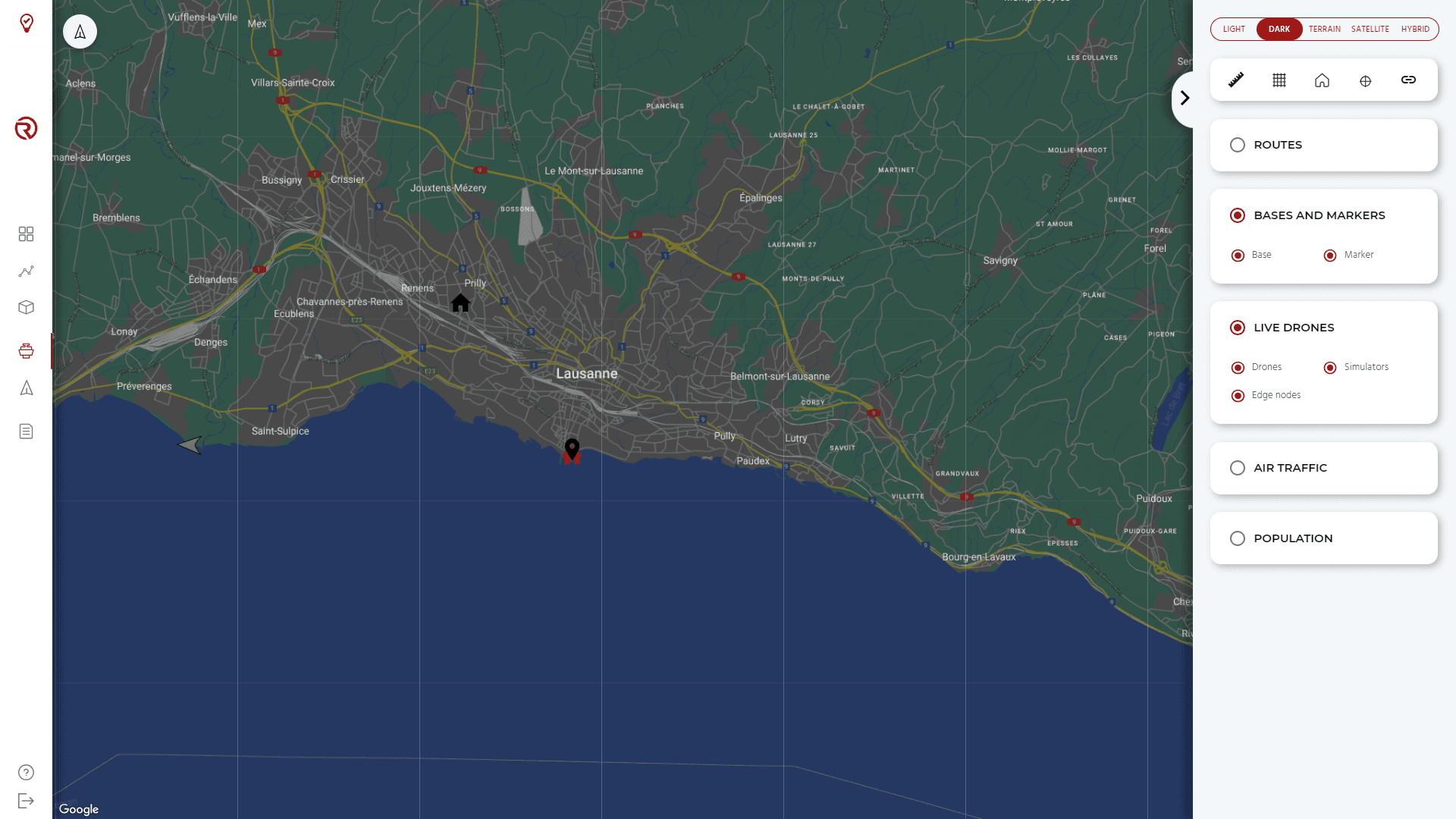This screenshot has height=819, width=1456.
Task: Click the black pin marker near Lausanne
Action: [x=572, y=450]
